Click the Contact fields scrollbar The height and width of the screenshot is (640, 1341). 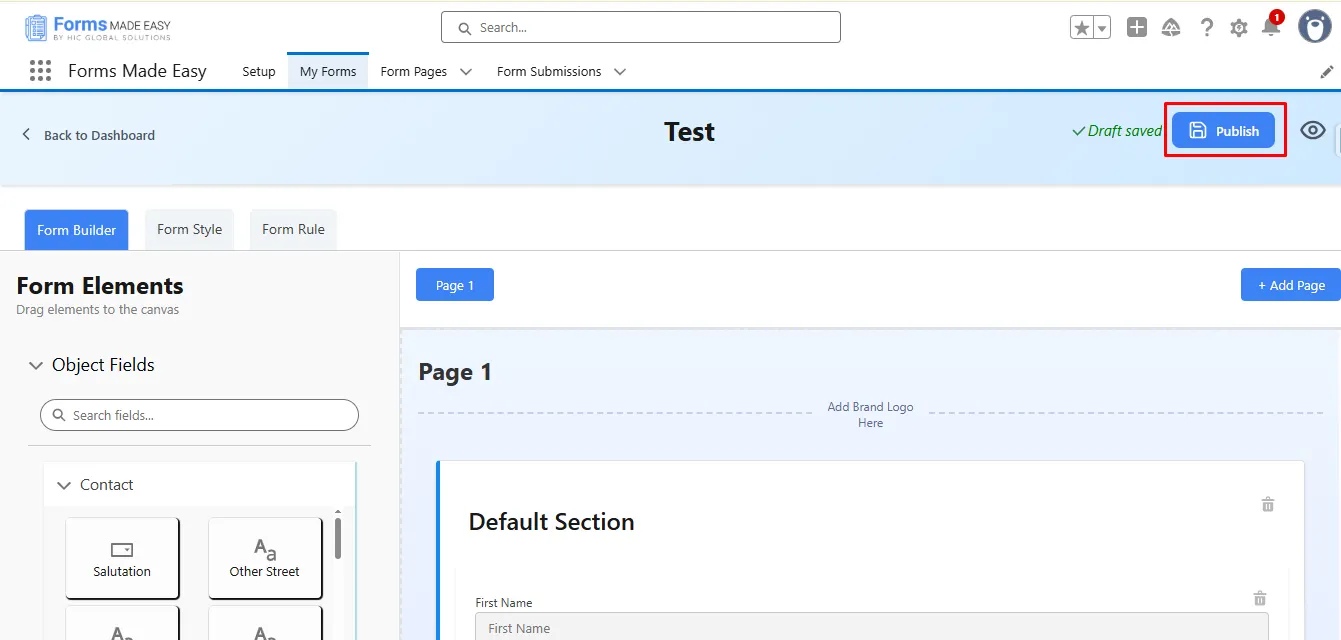(x=338, y=538)
